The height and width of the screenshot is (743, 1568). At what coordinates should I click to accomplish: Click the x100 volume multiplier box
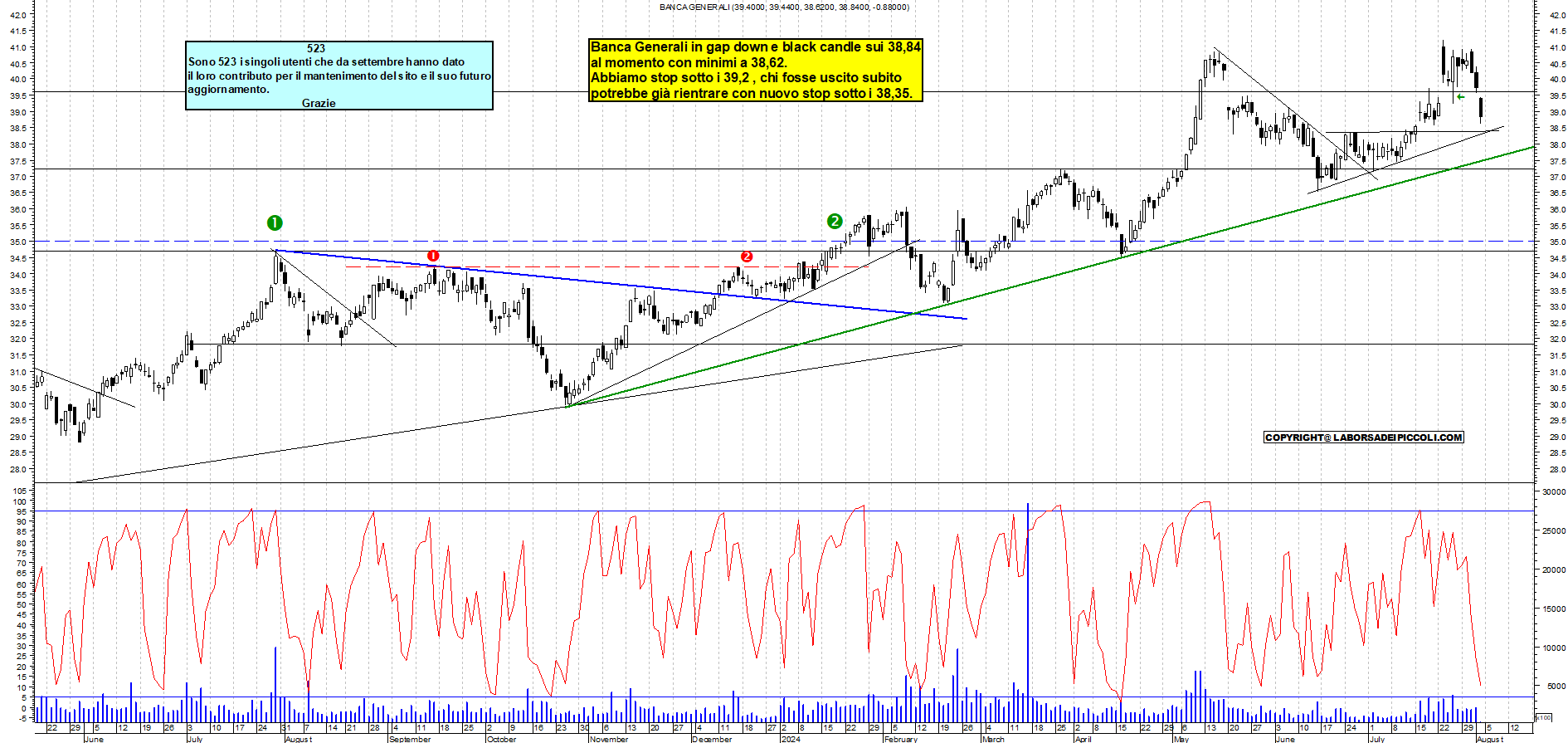[x=1543, y=717]
